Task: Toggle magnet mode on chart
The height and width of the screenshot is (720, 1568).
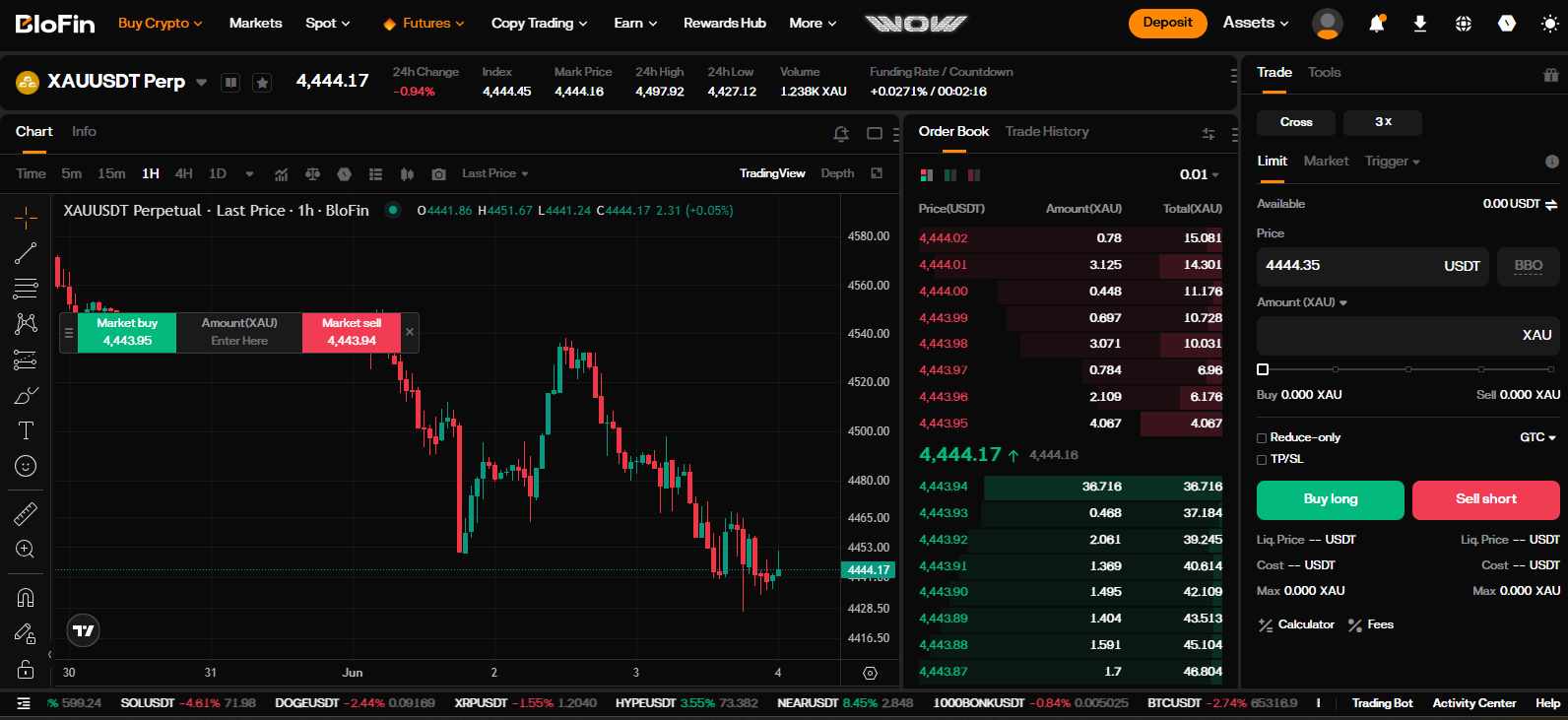Action: pyautogui.click(x=26, y=597)
